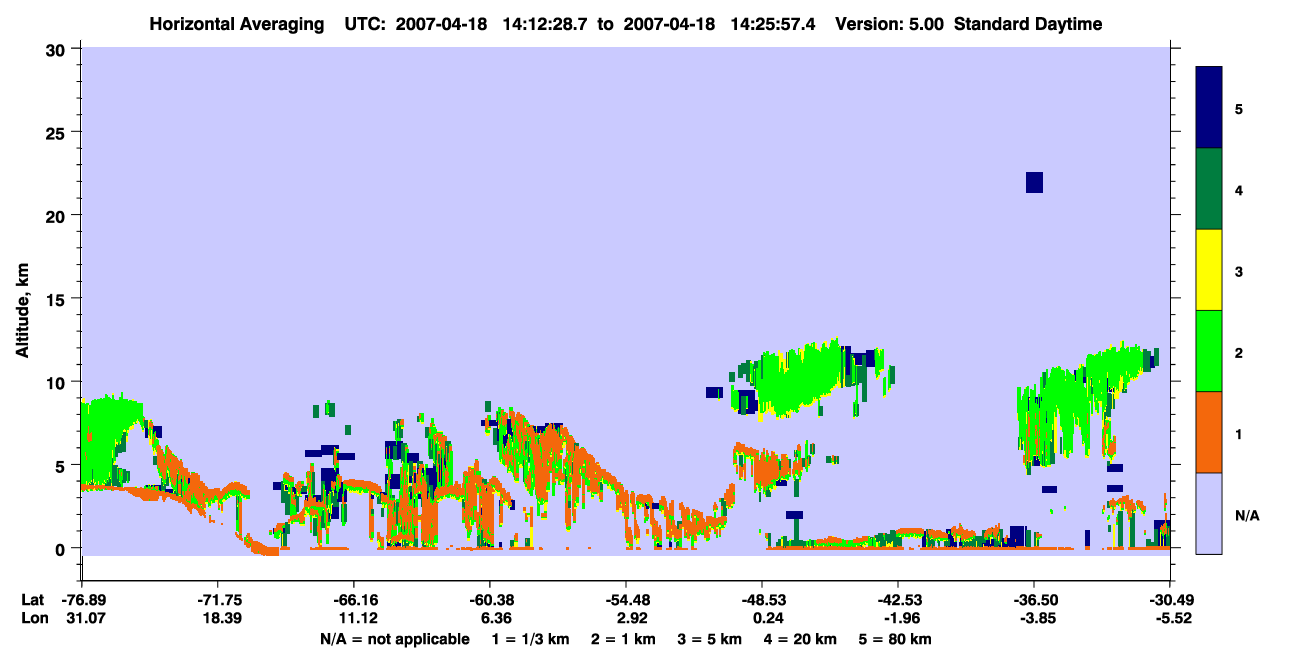This screenshot has width=1300, height=667.
Task: Click the altitude tick label '10'
Action: 58,382
